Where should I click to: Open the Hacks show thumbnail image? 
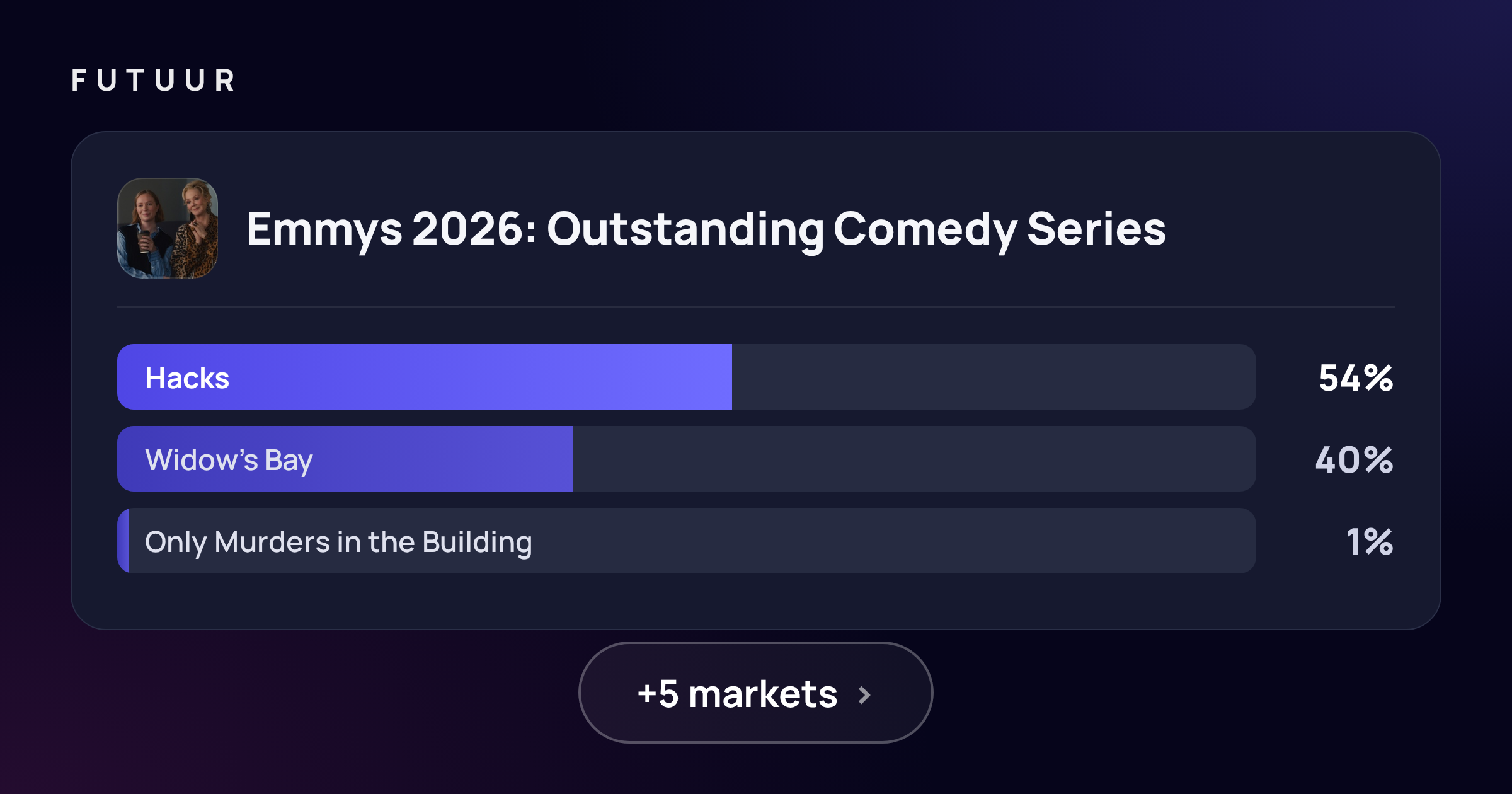click(168, 228)
